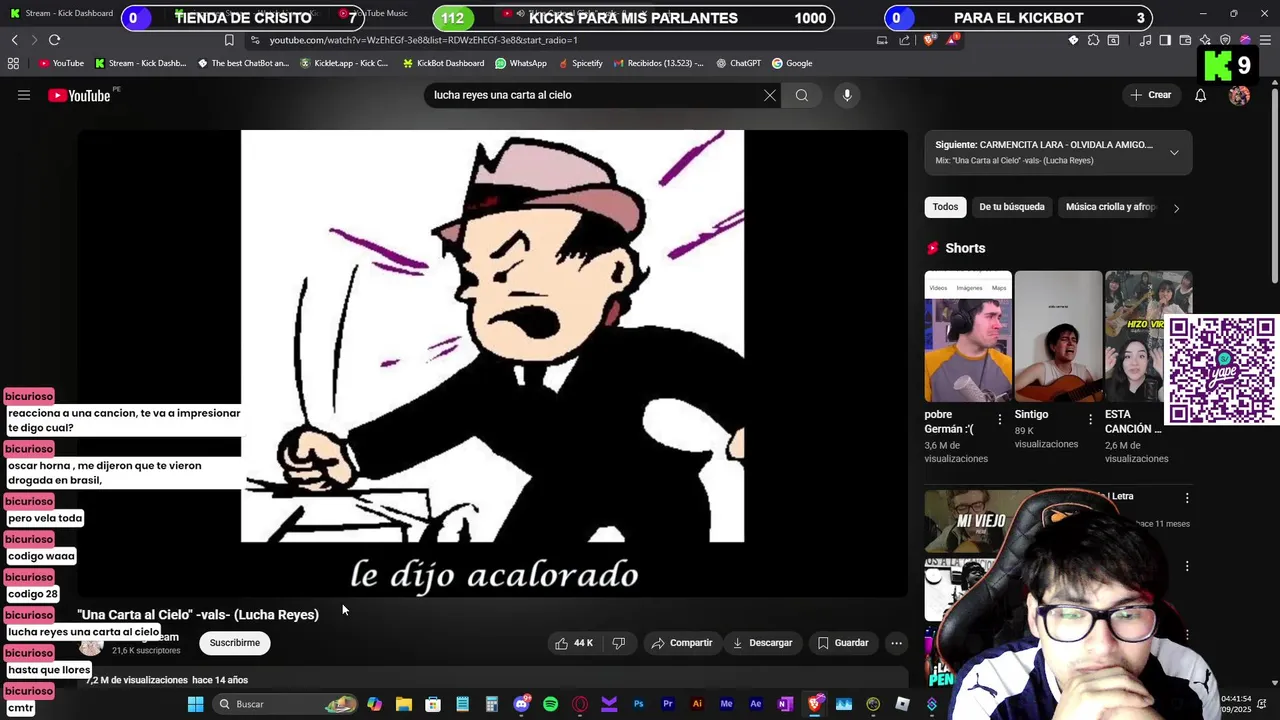Open the Google bookmark
Image resolution: width=1280 pixels, height=720 pixels.
[x=792, y=63]
